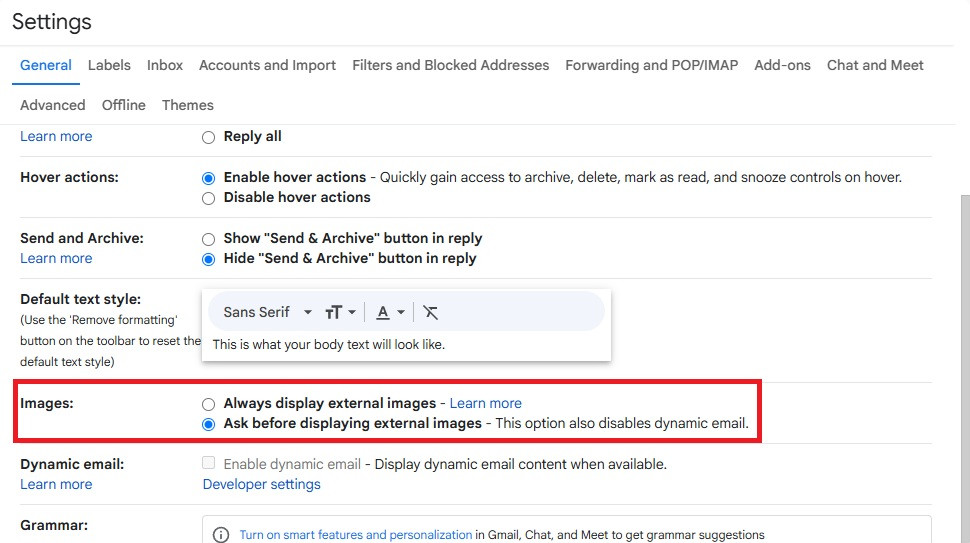The height and width of the screenshot is (543, 970).
Task: Click the Remove formatting icon
Action: 431,312
